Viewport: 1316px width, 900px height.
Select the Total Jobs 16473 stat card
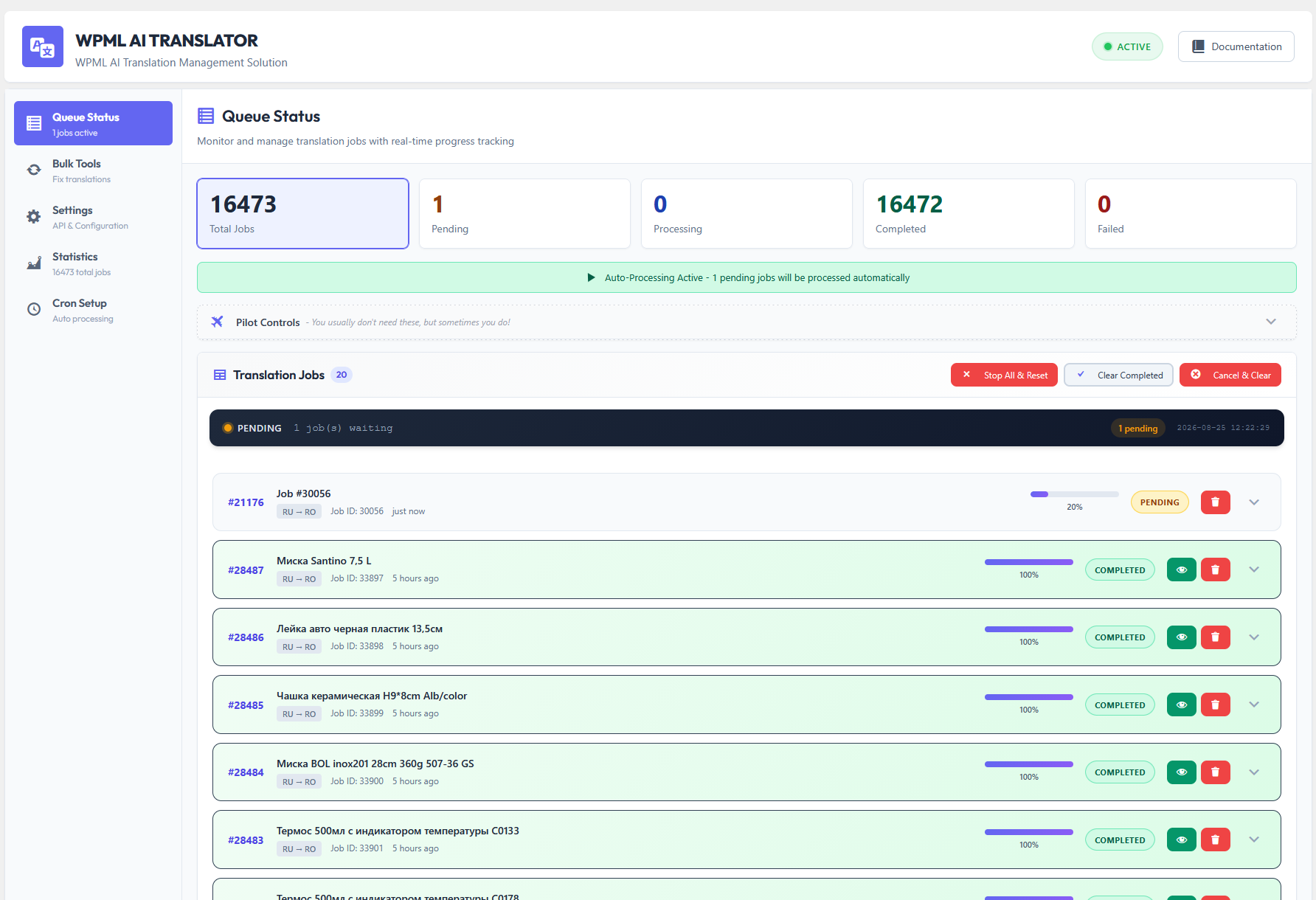pyautogui.click(x=302, y=214)
